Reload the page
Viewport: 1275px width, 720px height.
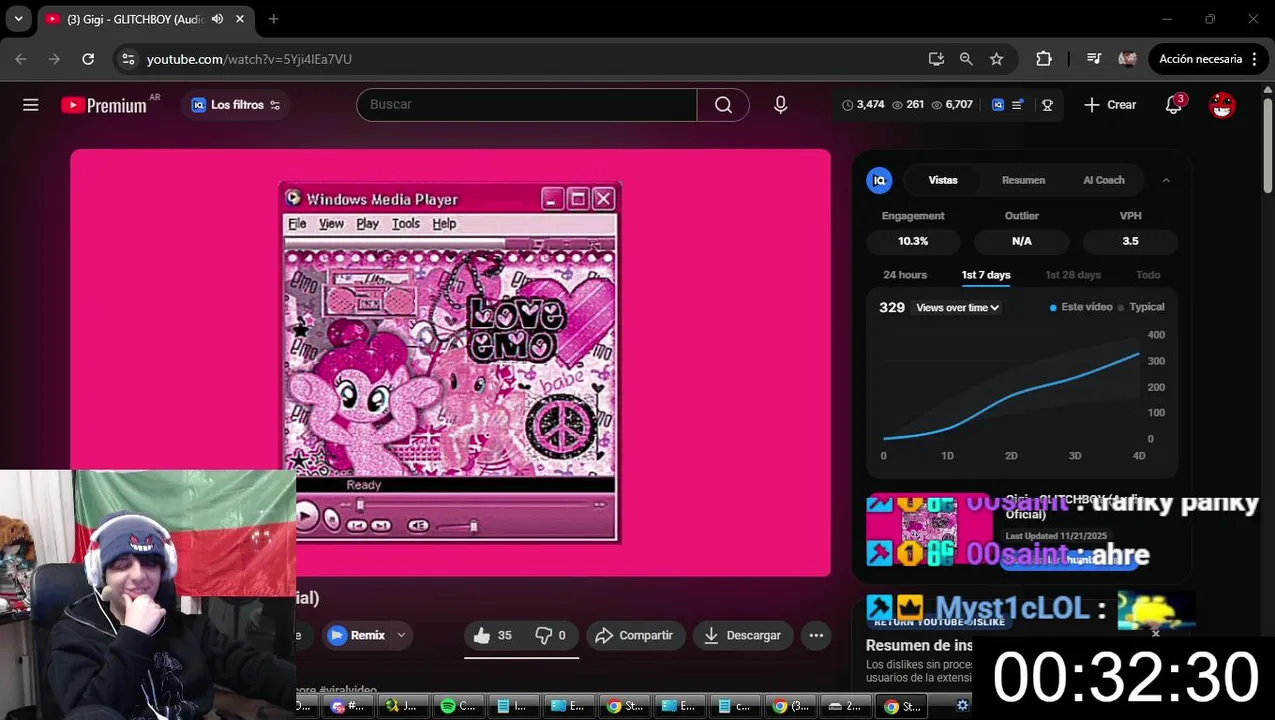pyautogui.click(x=88, y=59)
